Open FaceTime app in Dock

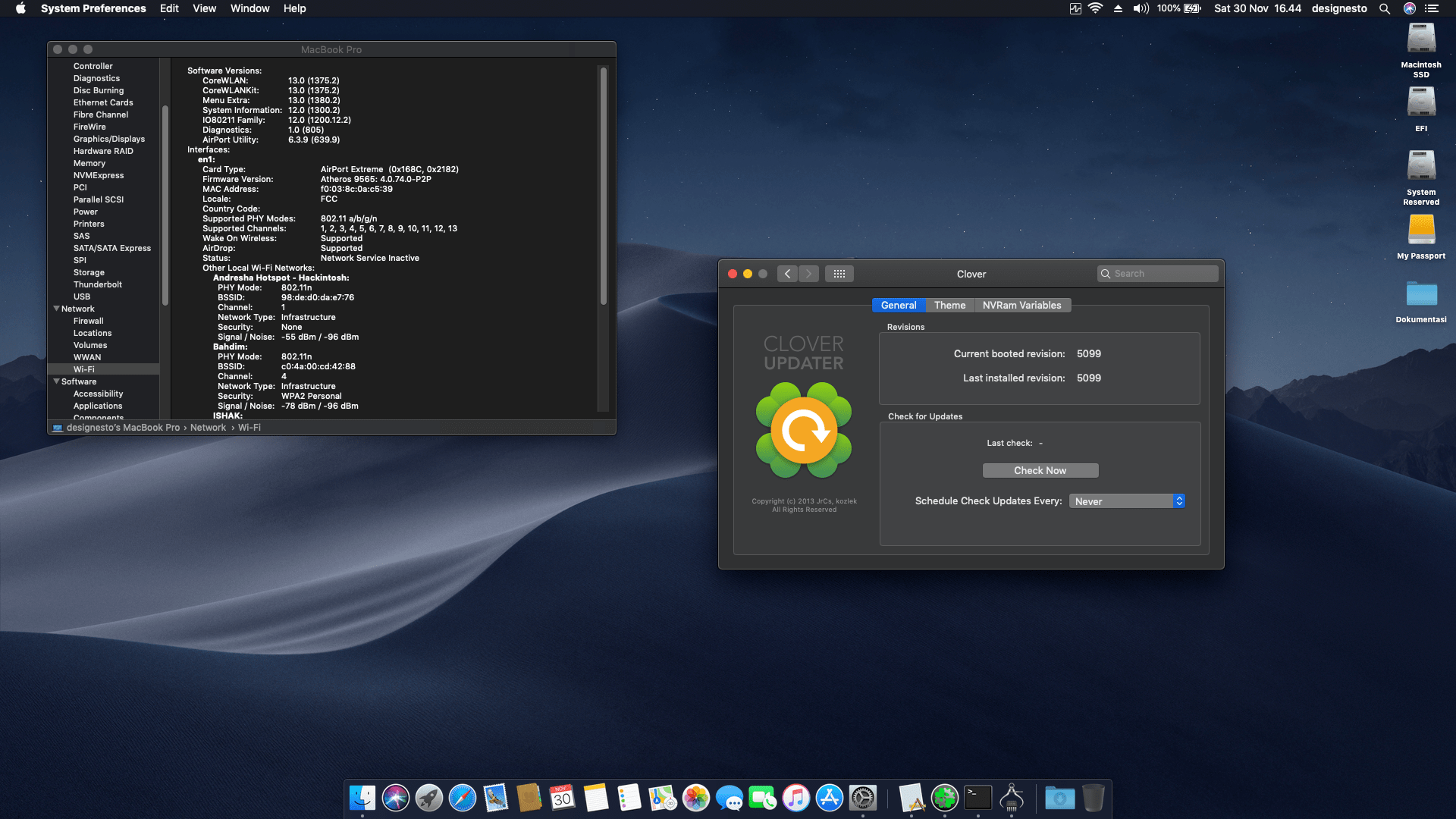pyautogui.click(x=763, y=798)
